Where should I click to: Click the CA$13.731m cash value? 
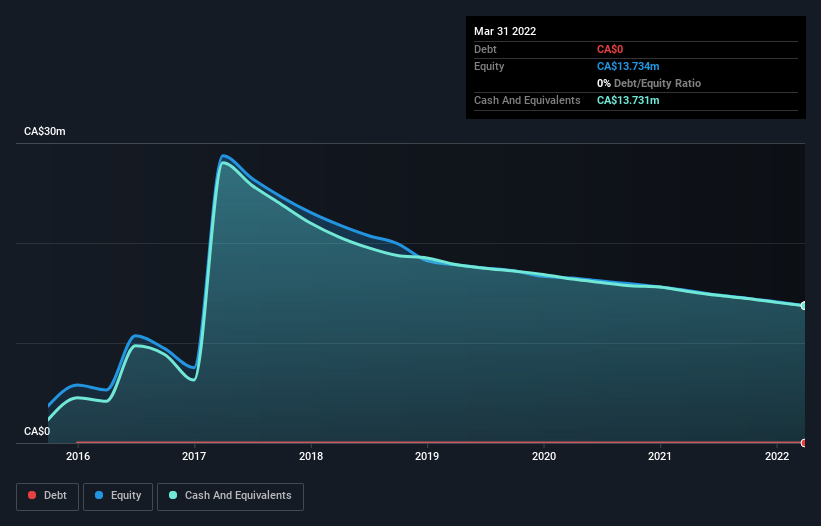click(x=628, y=100)
